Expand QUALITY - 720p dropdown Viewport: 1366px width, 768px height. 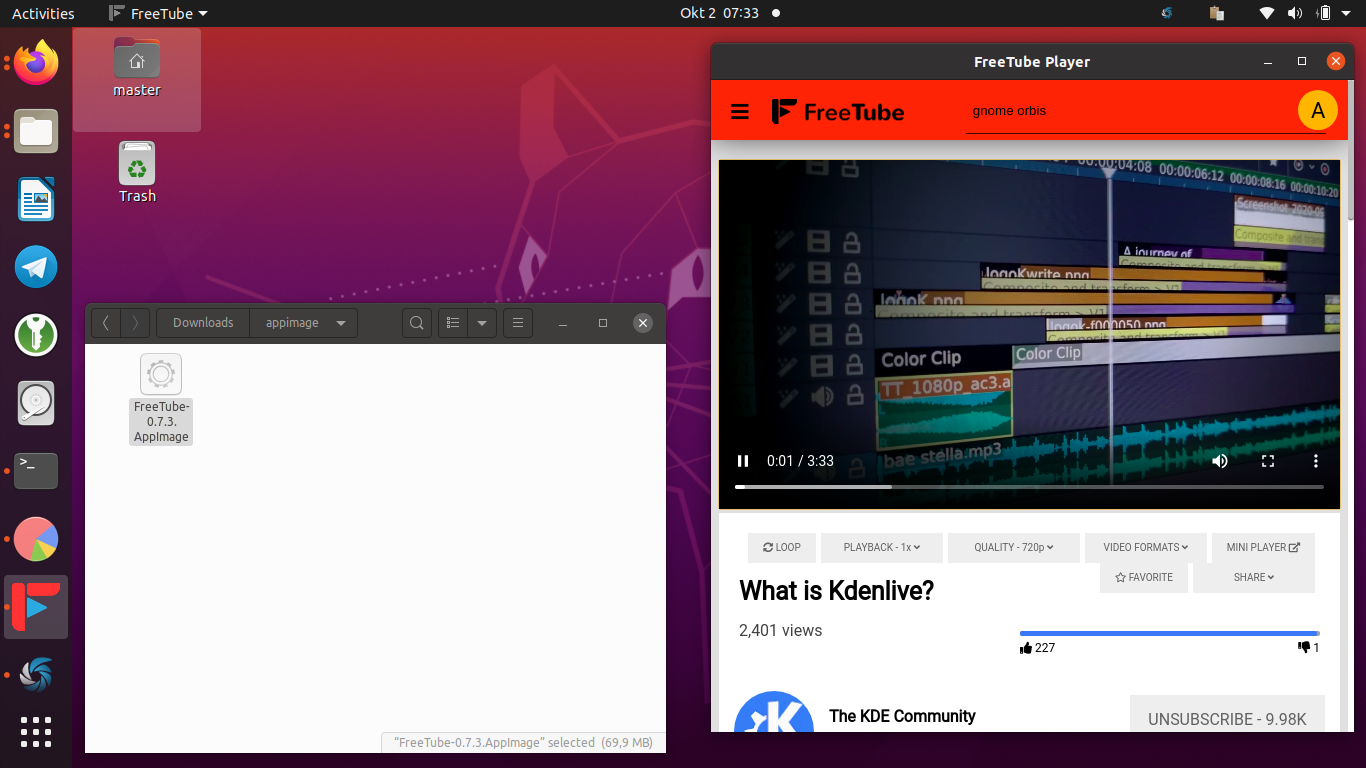coord(1014,548)
